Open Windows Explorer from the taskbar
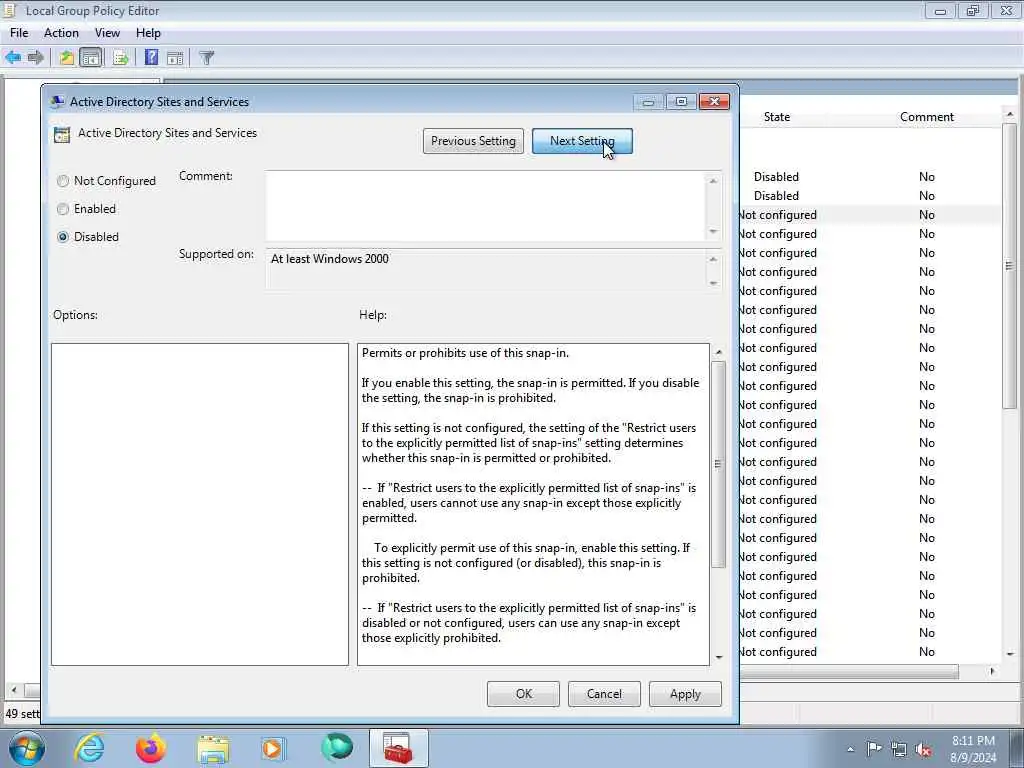The height and width of the screenshot is (768, 1024). tap(213, 749)
